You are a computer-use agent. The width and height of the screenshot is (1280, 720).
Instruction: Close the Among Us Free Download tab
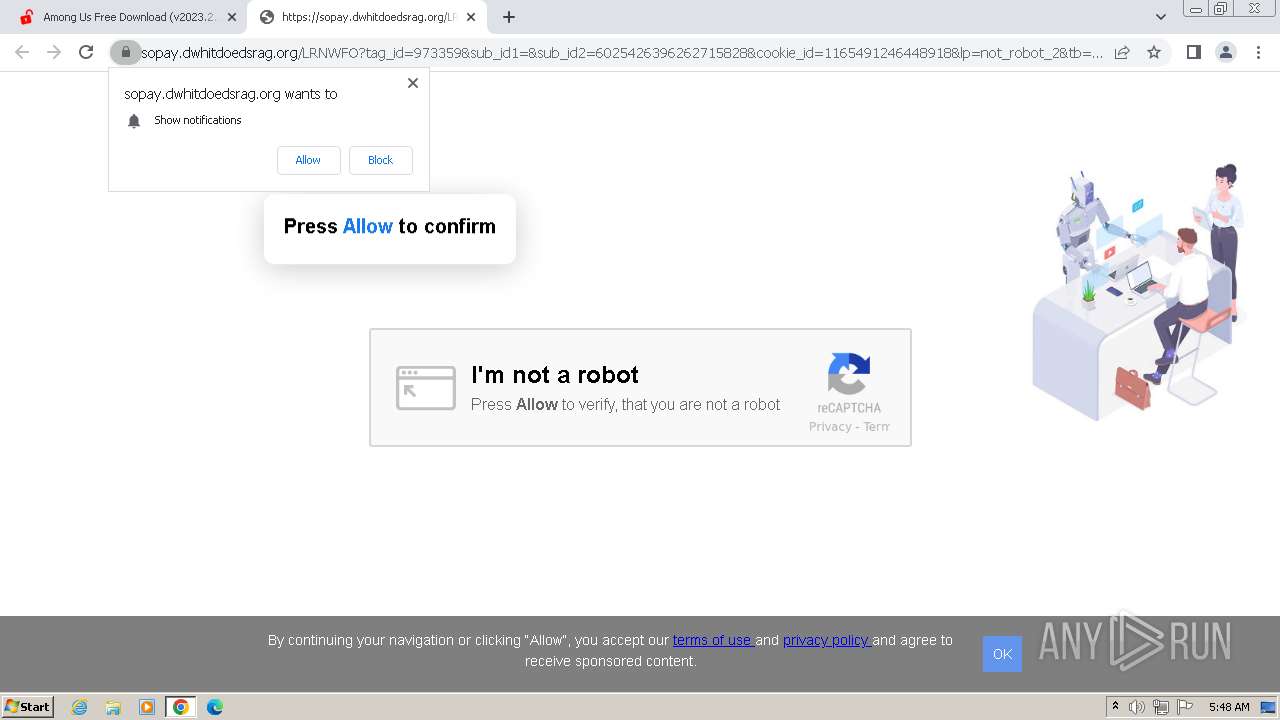tap(232, 17)
